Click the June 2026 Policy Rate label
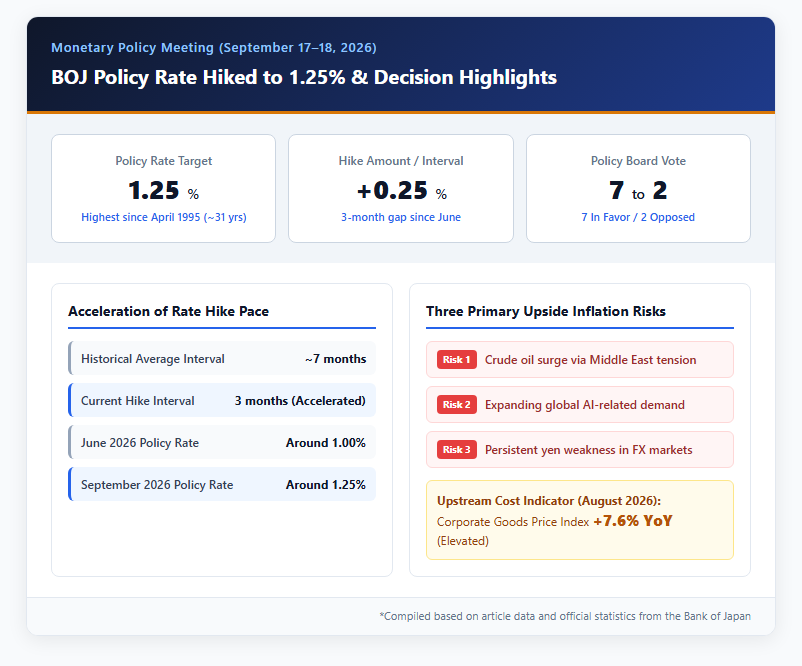 (140, 443)
